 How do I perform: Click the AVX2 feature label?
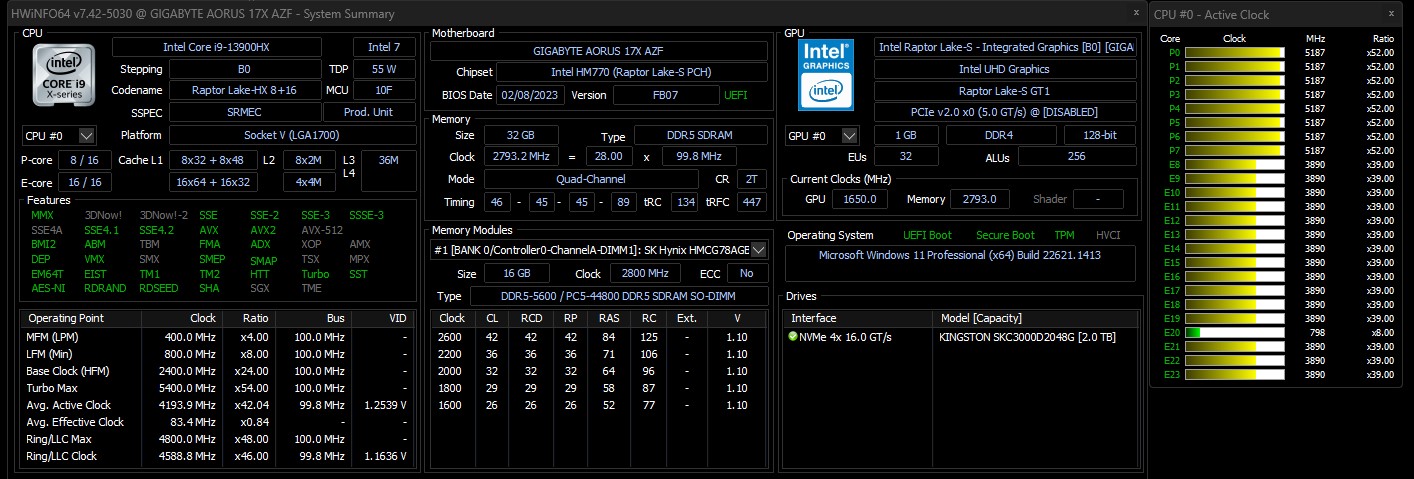pos(264,229)
